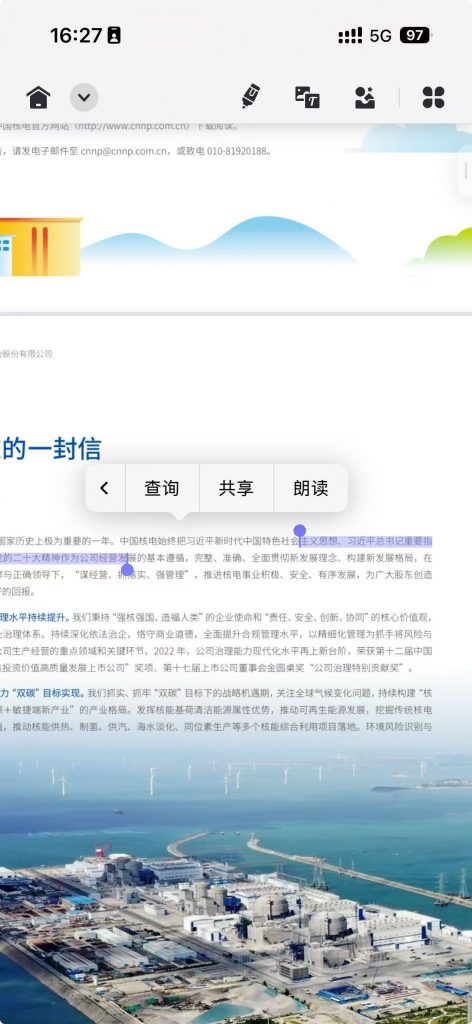Tap the 5G network status indicator
The height and width of the screenshot is (1024, 472).
pyautogui.click(x=381, y=35)
